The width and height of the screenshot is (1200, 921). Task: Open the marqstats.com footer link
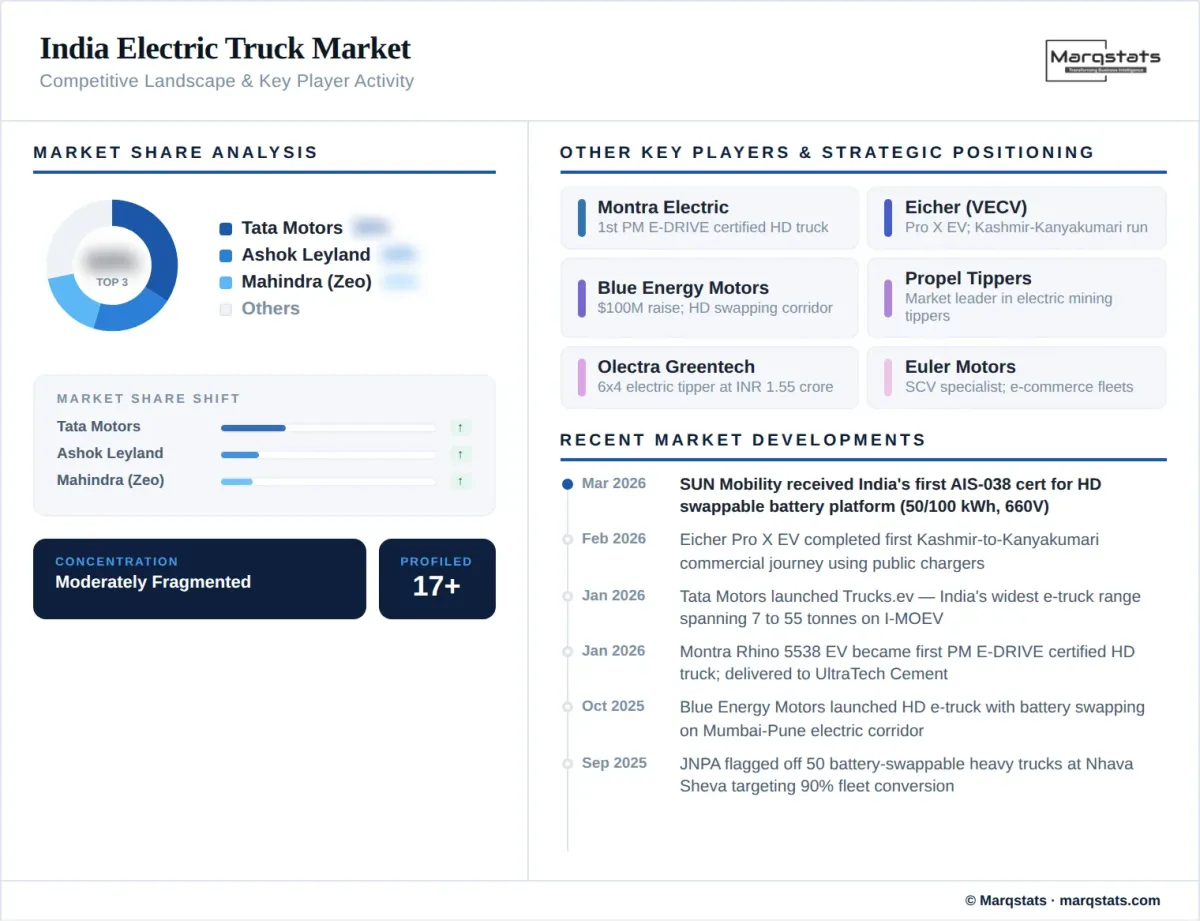(x=1109, y=900)
